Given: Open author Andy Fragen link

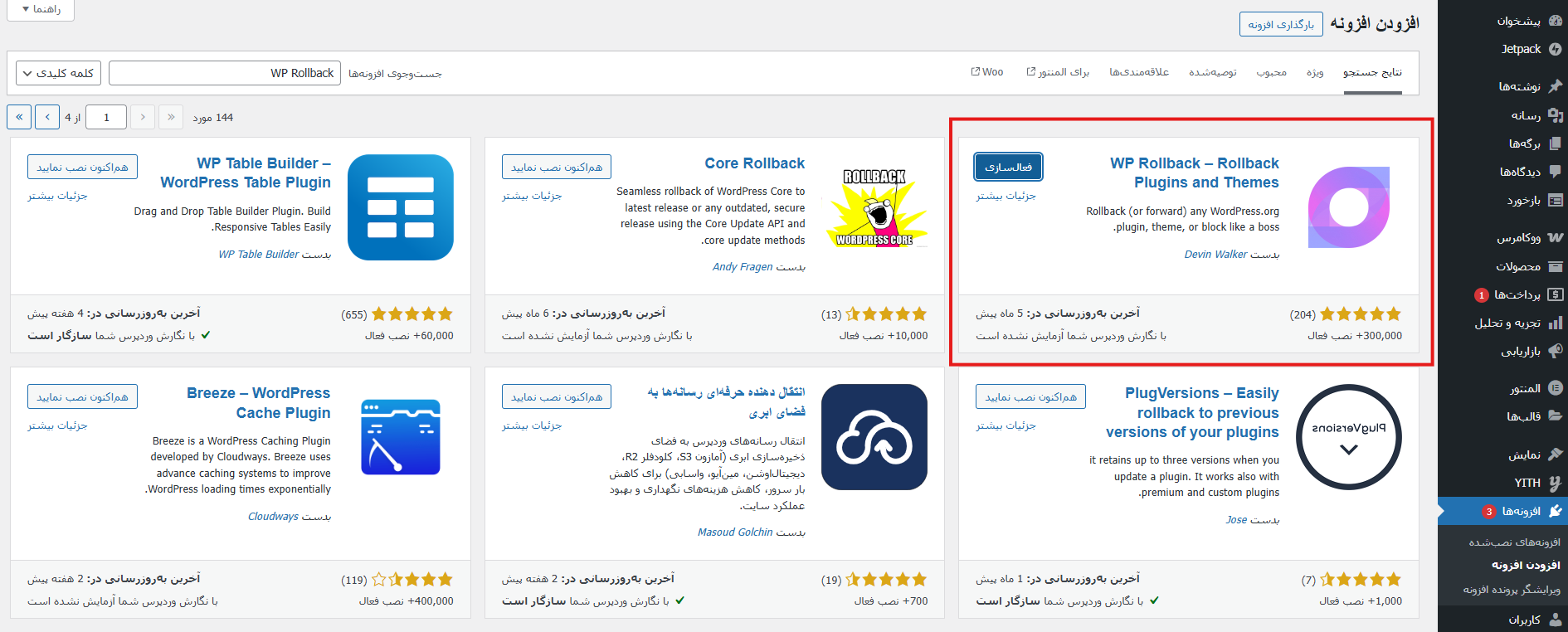Looking at the screenshot, I should [x=743, y=267].
